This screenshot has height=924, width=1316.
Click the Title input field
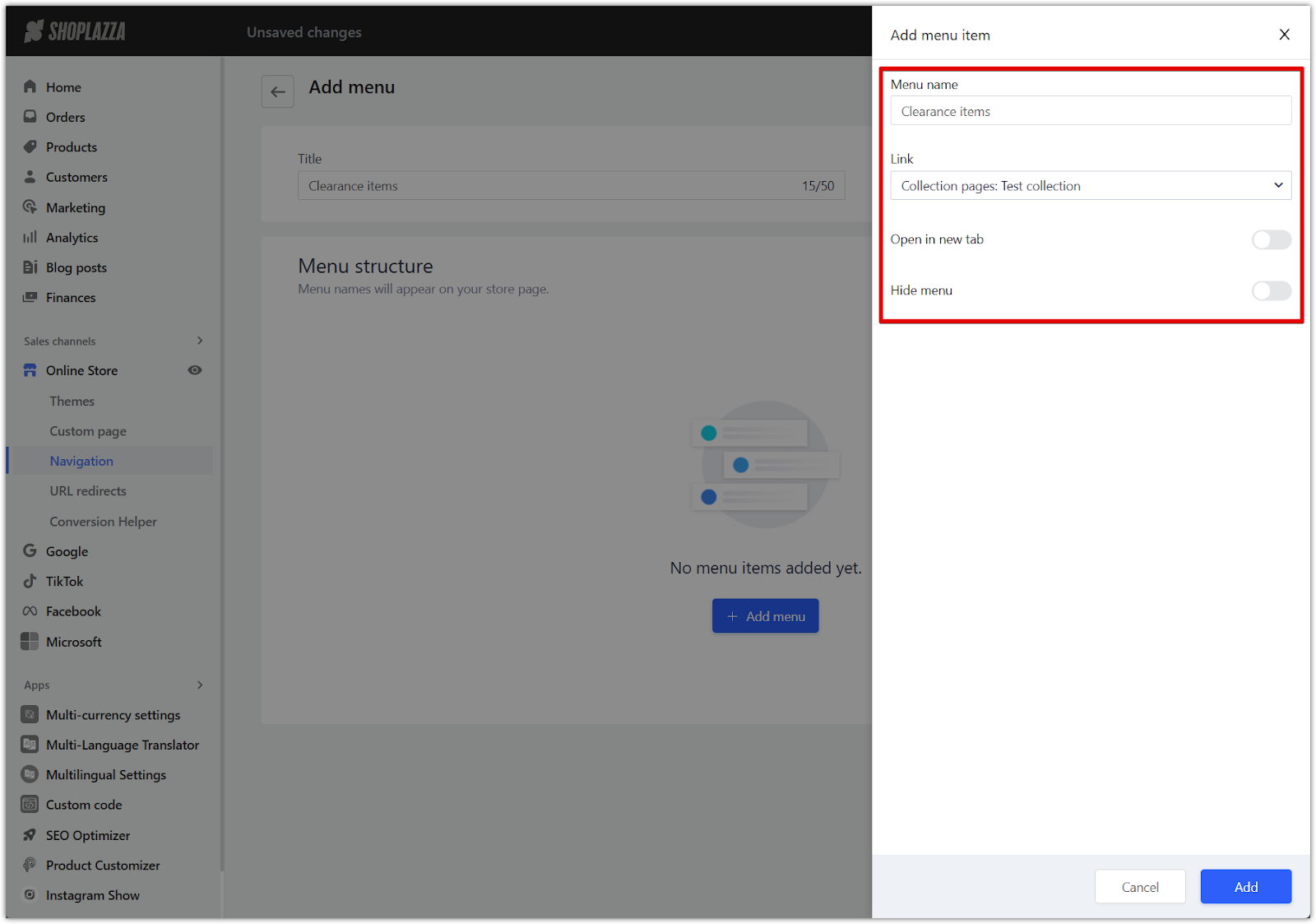click(x=571, y=186)
